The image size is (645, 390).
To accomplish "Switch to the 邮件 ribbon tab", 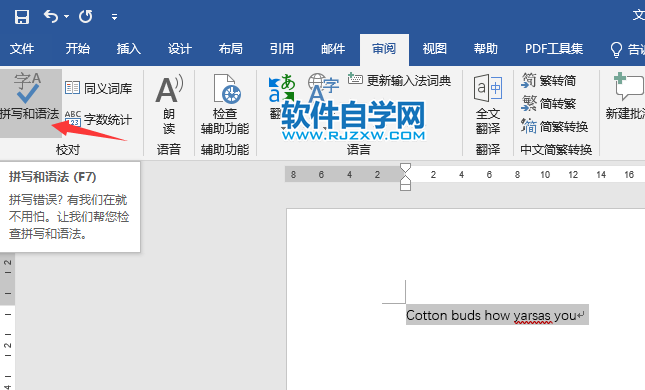I will point(333,49).
